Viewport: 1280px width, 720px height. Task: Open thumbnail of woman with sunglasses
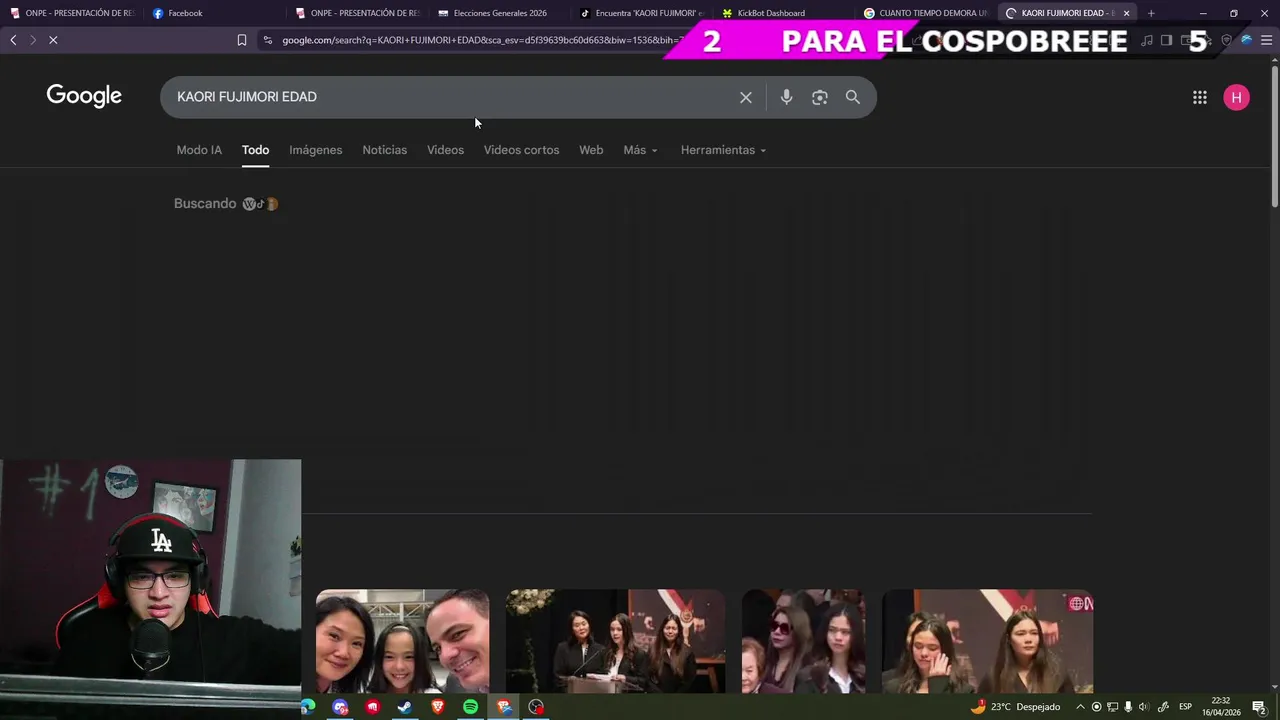(x=803, y=641)
